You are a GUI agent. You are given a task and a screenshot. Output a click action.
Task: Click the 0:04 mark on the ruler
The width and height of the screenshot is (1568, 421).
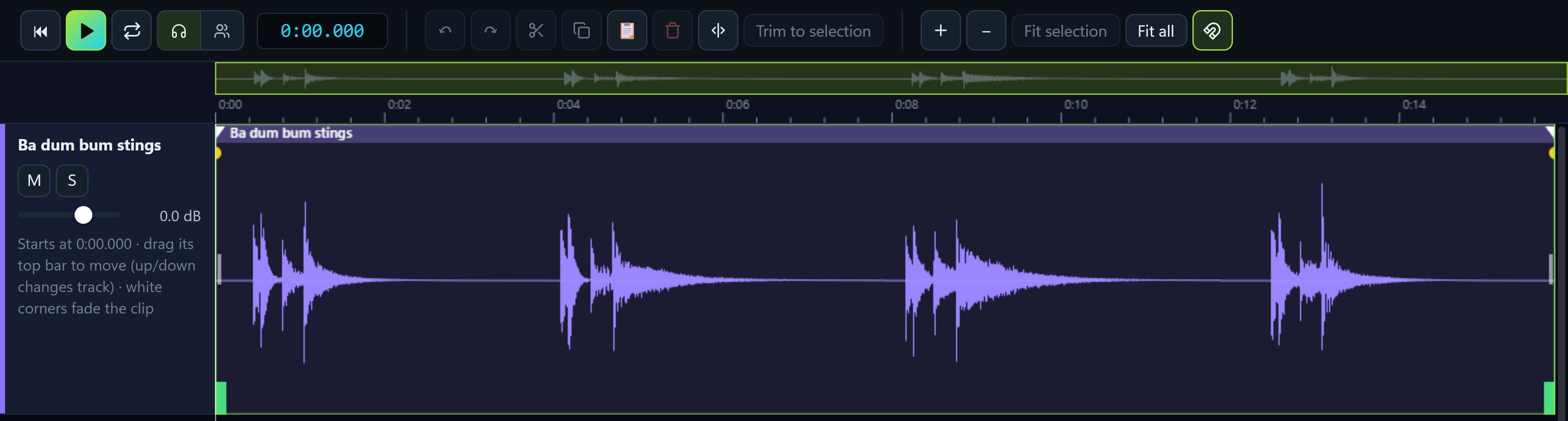[x=568, y=104]
